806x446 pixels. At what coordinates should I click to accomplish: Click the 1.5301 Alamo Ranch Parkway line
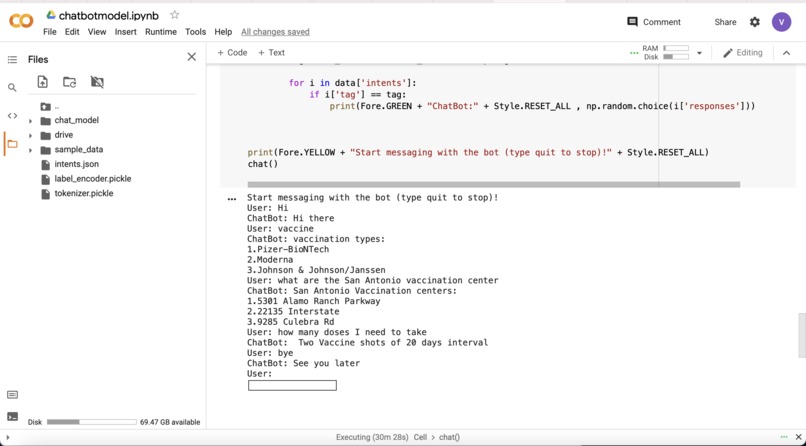[314, 301]
